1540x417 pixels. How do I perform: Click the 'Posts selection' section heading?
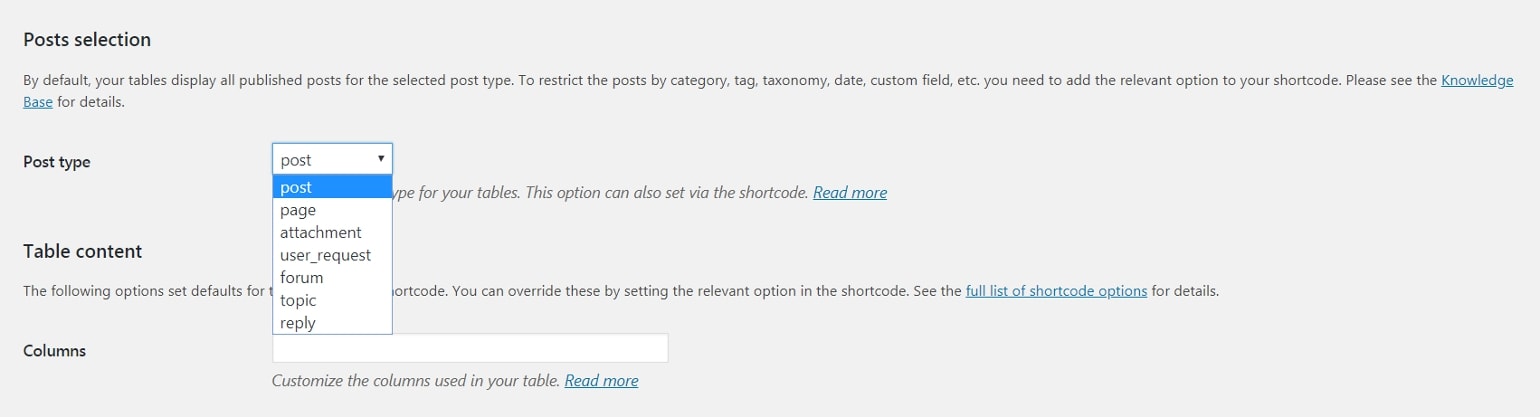tap(87, 40)
